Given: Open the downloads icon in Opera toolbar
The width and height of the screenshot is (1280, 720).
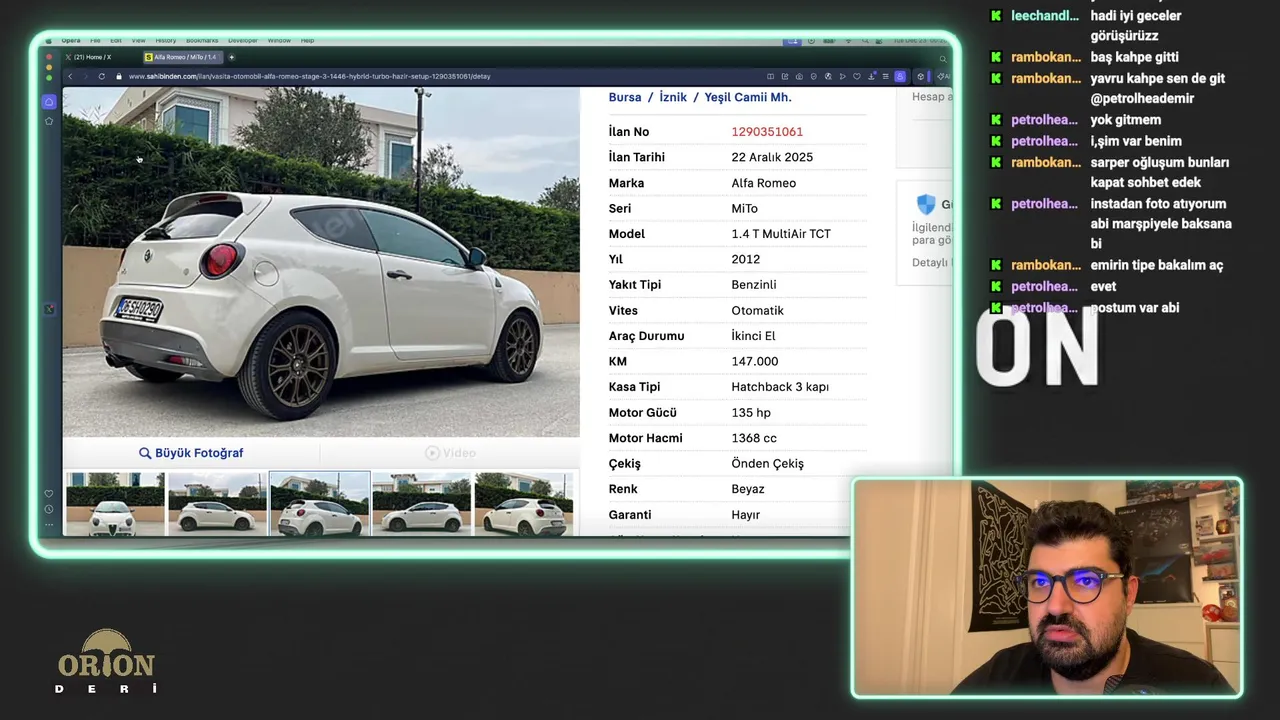Looking at the screenshot, I should 872,76.
